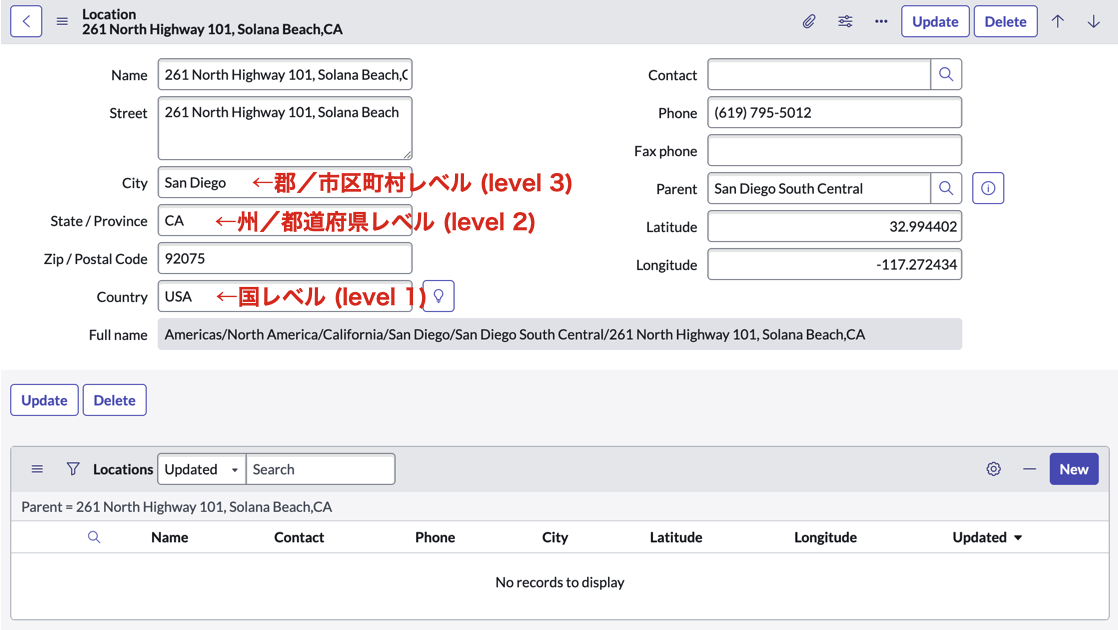Collapse the Locations panel with the minus control
This screenshot has width=1118, height=630.
click(x=1030, y=468)
